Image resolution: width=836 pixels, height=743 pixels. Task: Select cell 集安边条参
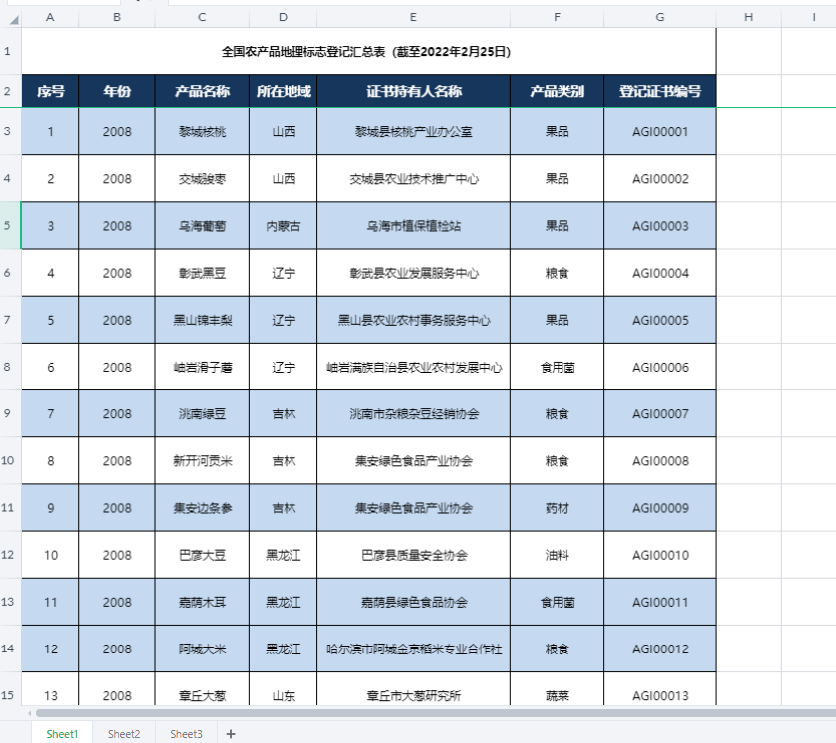pos(202,507)
